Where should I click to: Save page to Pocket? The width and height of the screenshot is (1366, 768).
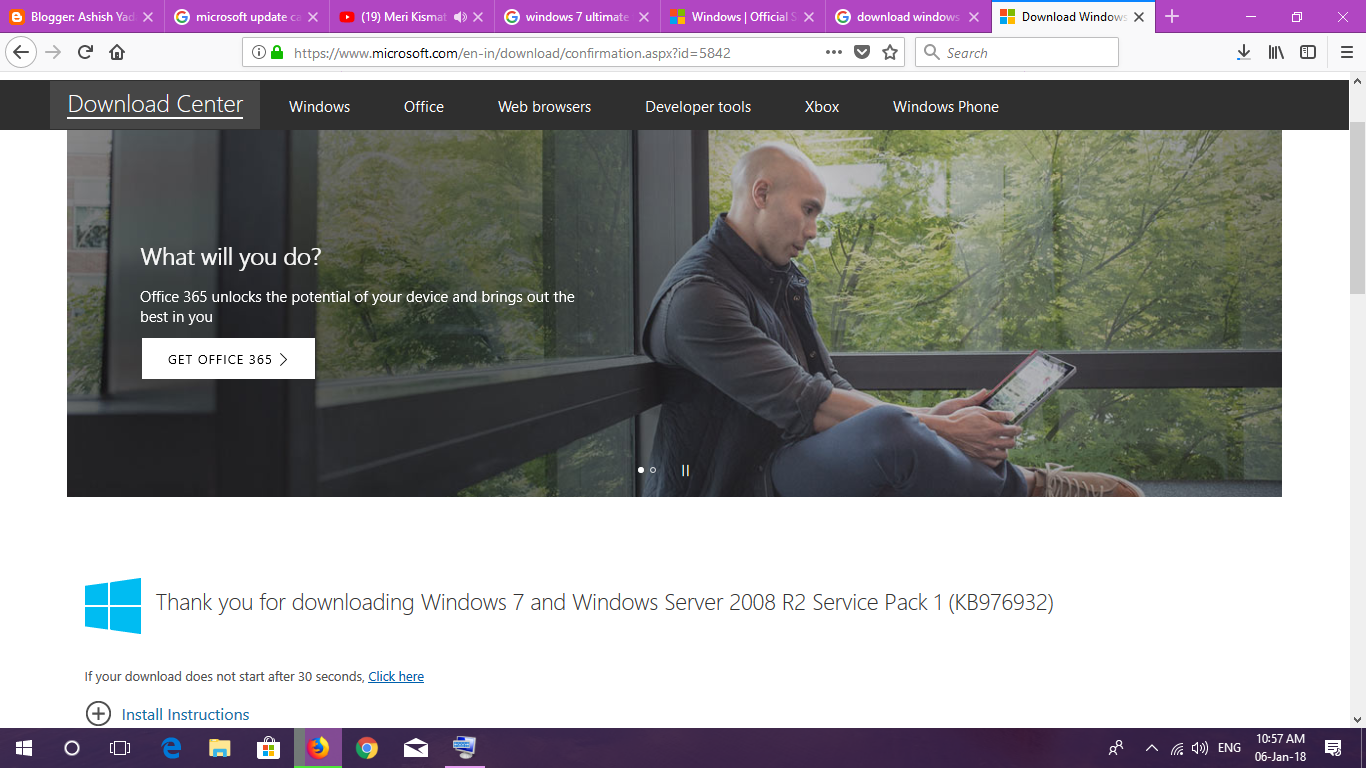click(862, 53)
